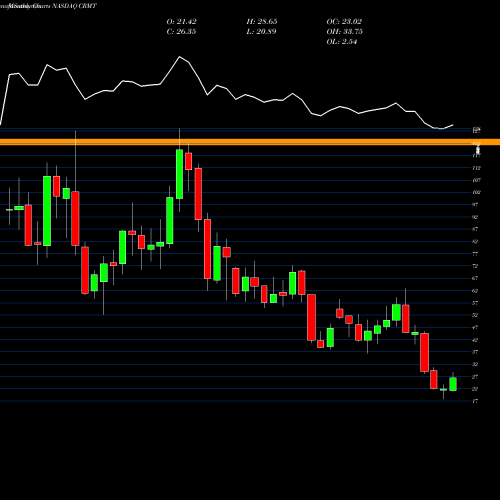The height and width of the screenshot is (500, 500).
Task: Click the 37 price axis label
Action: tap(475, 352)
